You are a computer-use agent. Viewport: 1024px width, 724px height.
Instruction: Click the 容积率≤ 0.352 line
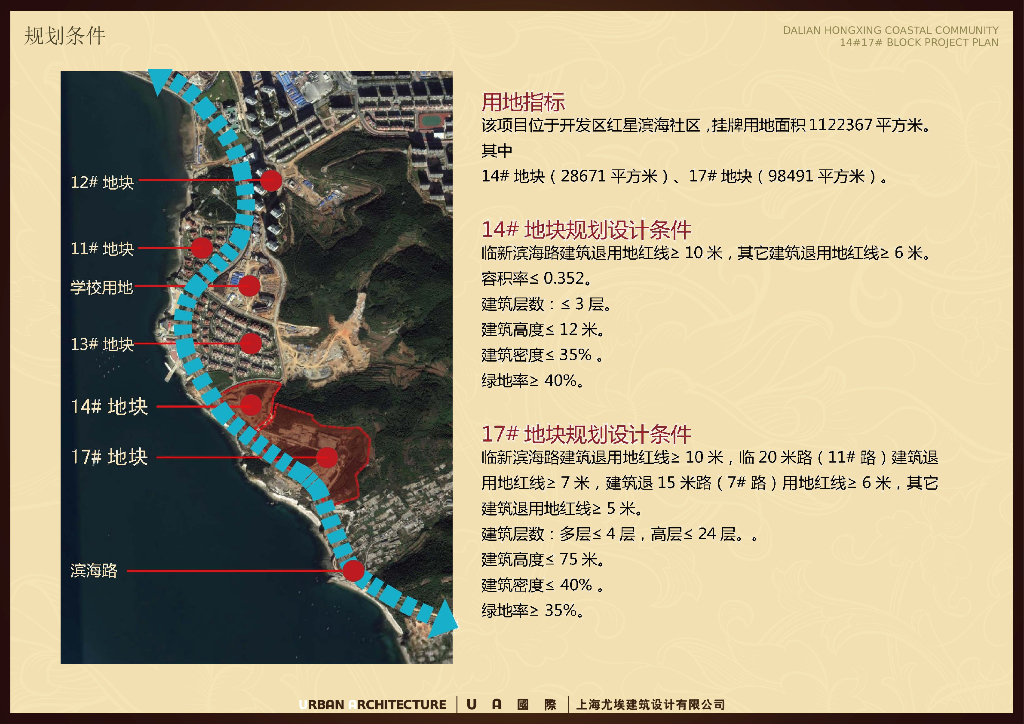(536, 278)
